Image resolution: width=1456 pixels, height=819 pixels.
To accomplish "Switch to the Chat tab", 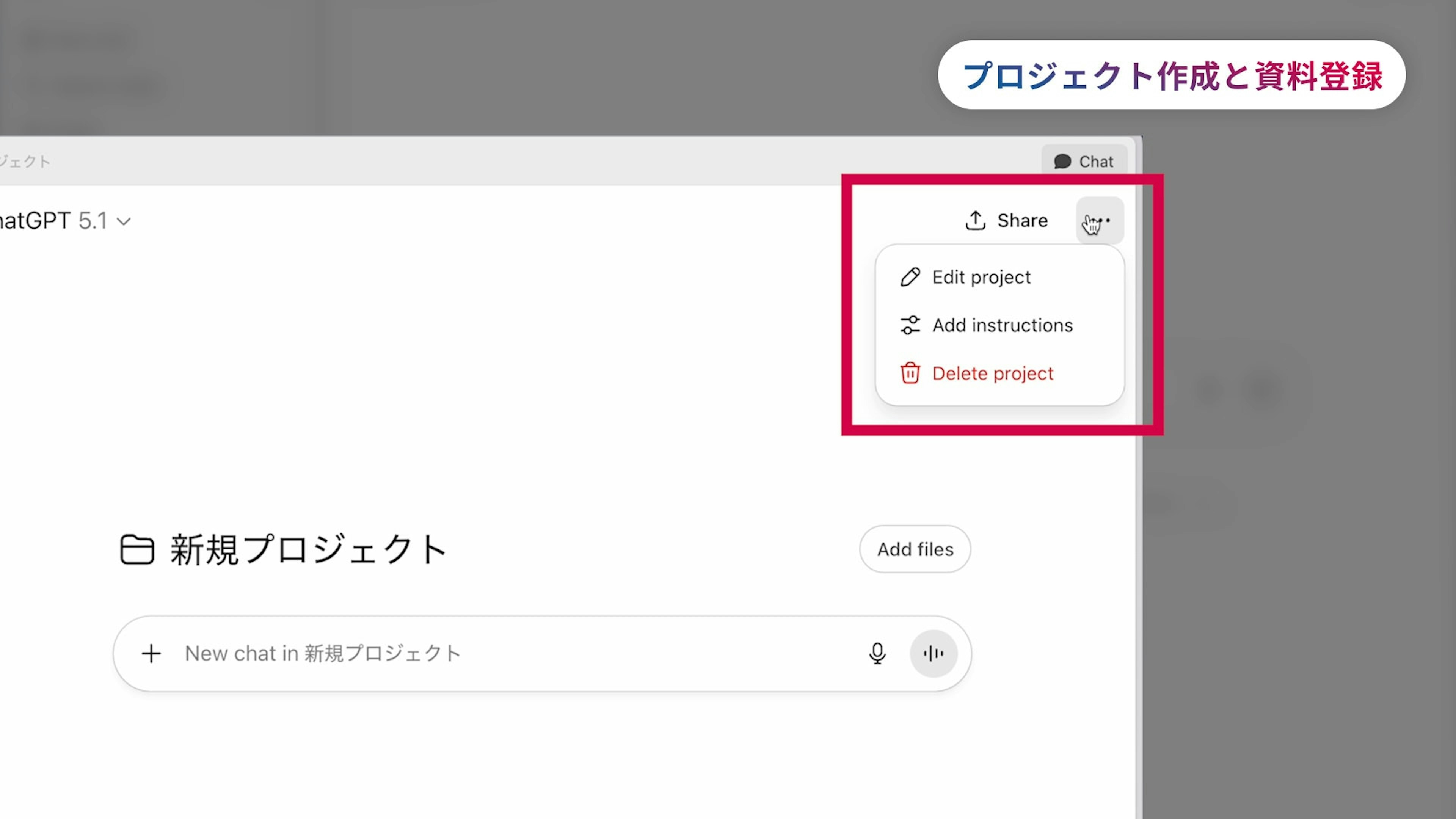I will pyautogui.click(x=1095, y=162).
